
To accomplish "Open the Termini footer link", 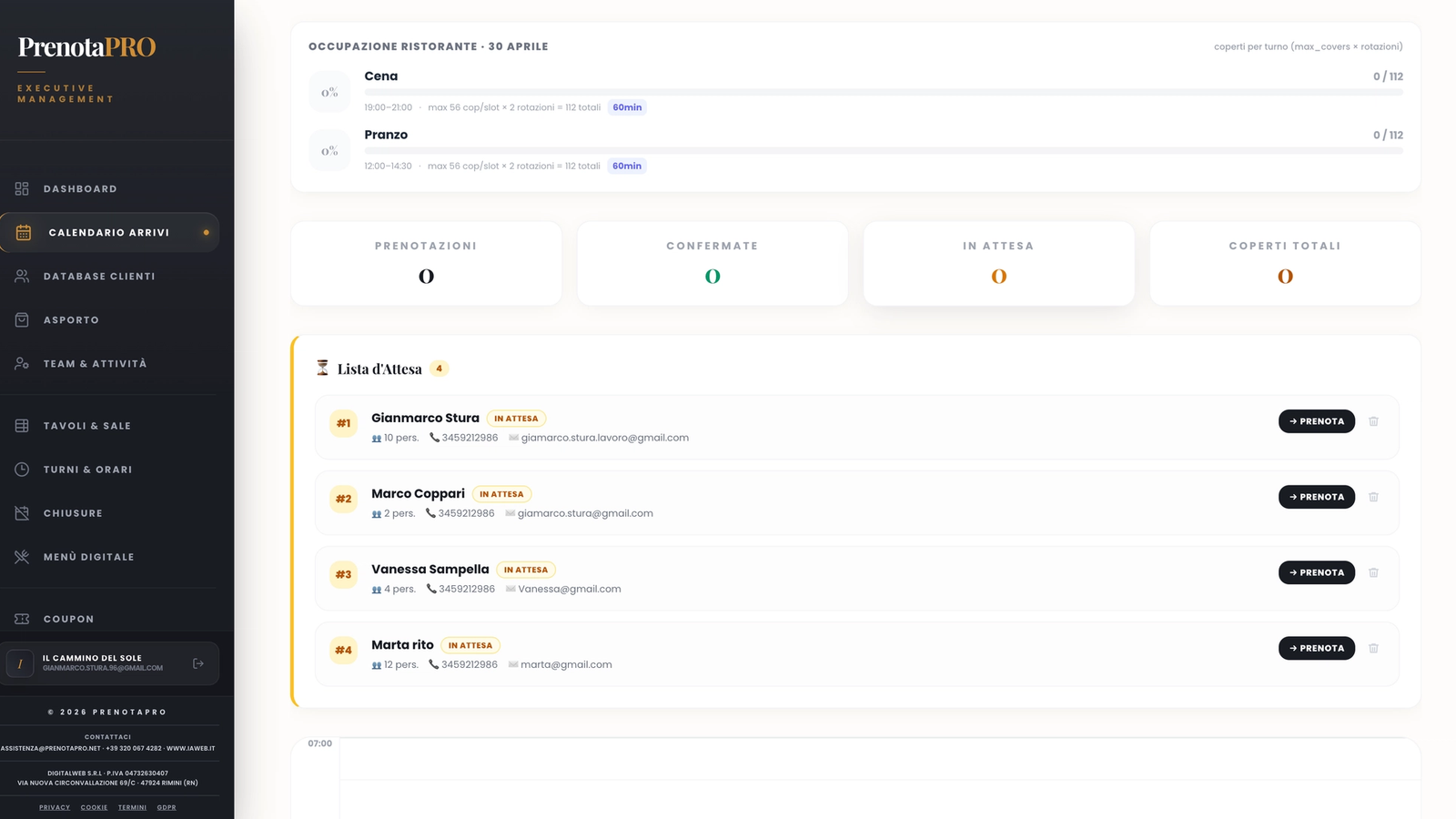I will 132,807.
